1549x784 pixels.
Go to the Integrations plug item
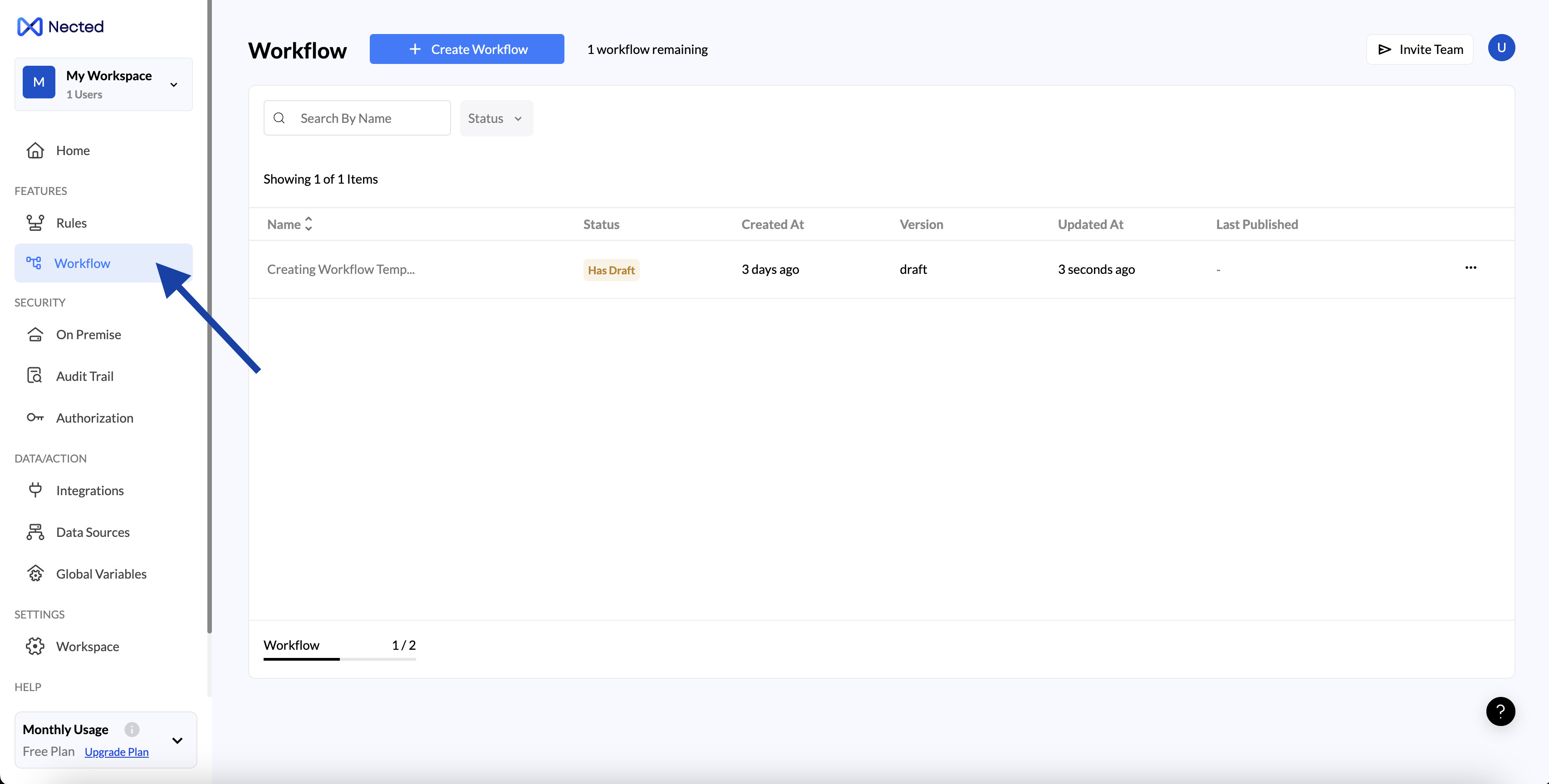point(89,490)
